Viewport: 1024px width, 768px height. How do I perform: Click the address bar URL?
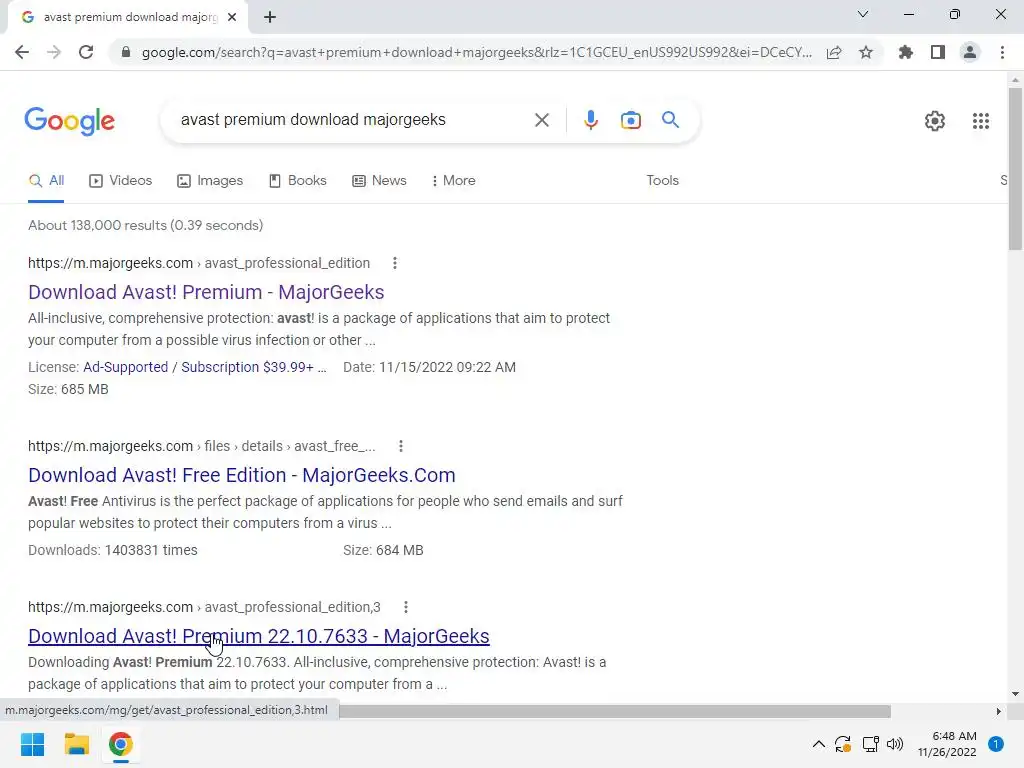pyautogui.click(x=477, y=52)
